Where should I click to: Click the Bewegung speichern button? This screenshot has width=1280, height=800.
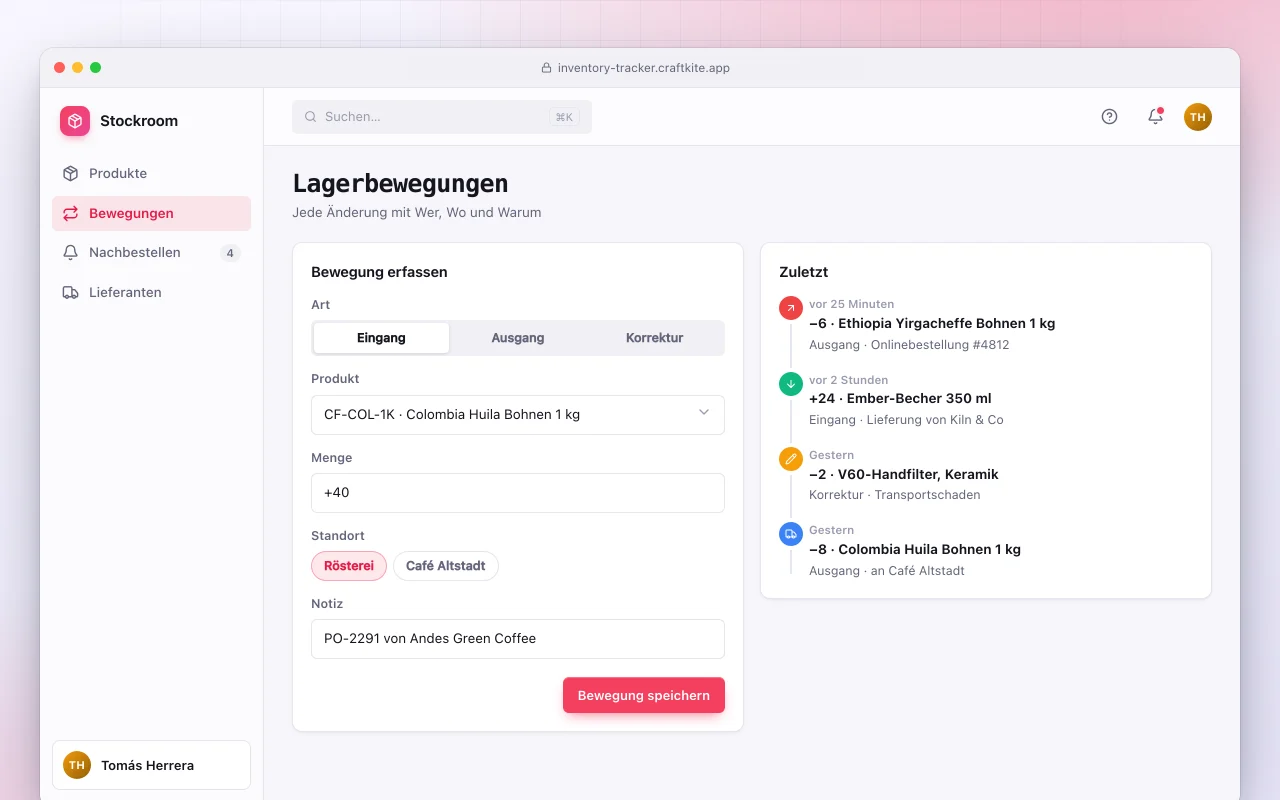pyautogui.click(x=644, y=695)
